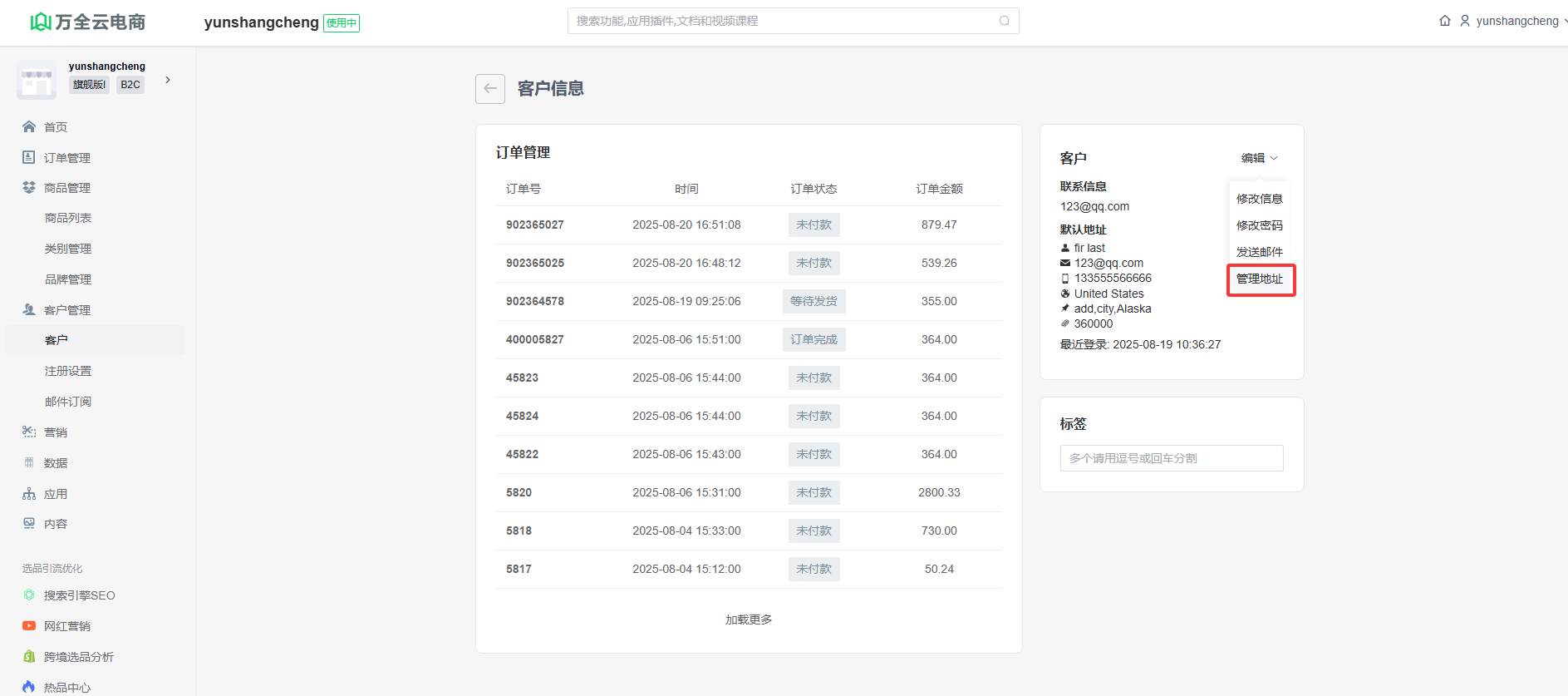Open order number 902365027
The image size is (1568, 696).
click(x=535, y=225)
